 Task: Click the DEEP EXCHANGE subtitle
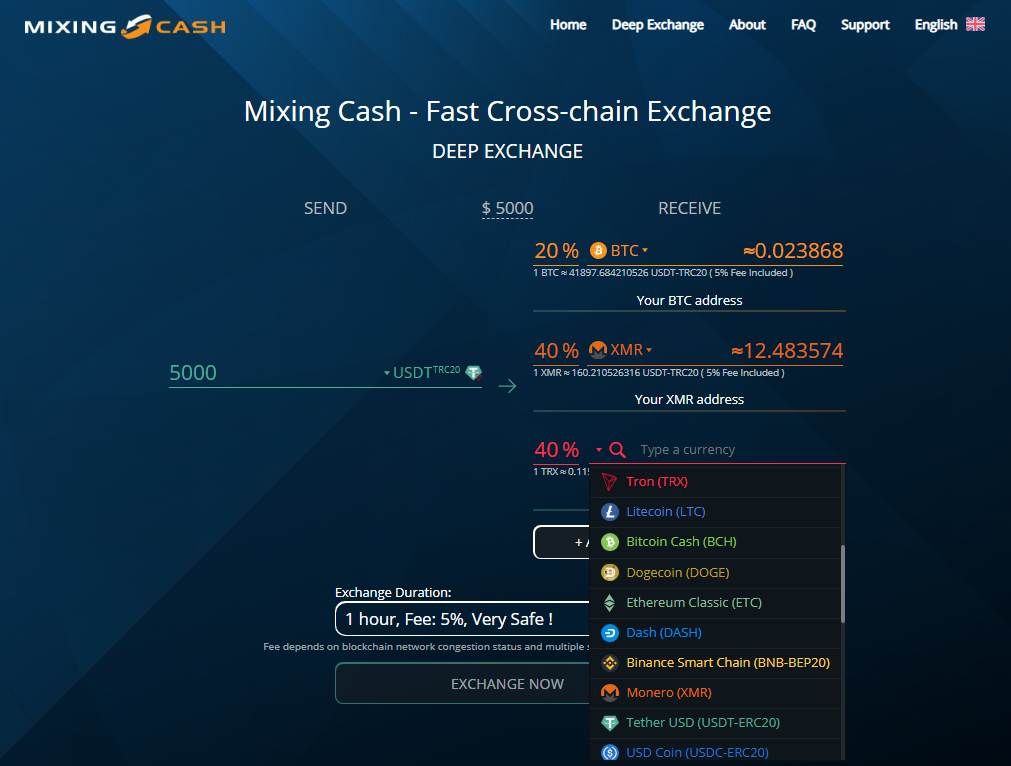[x=507, y=152]
